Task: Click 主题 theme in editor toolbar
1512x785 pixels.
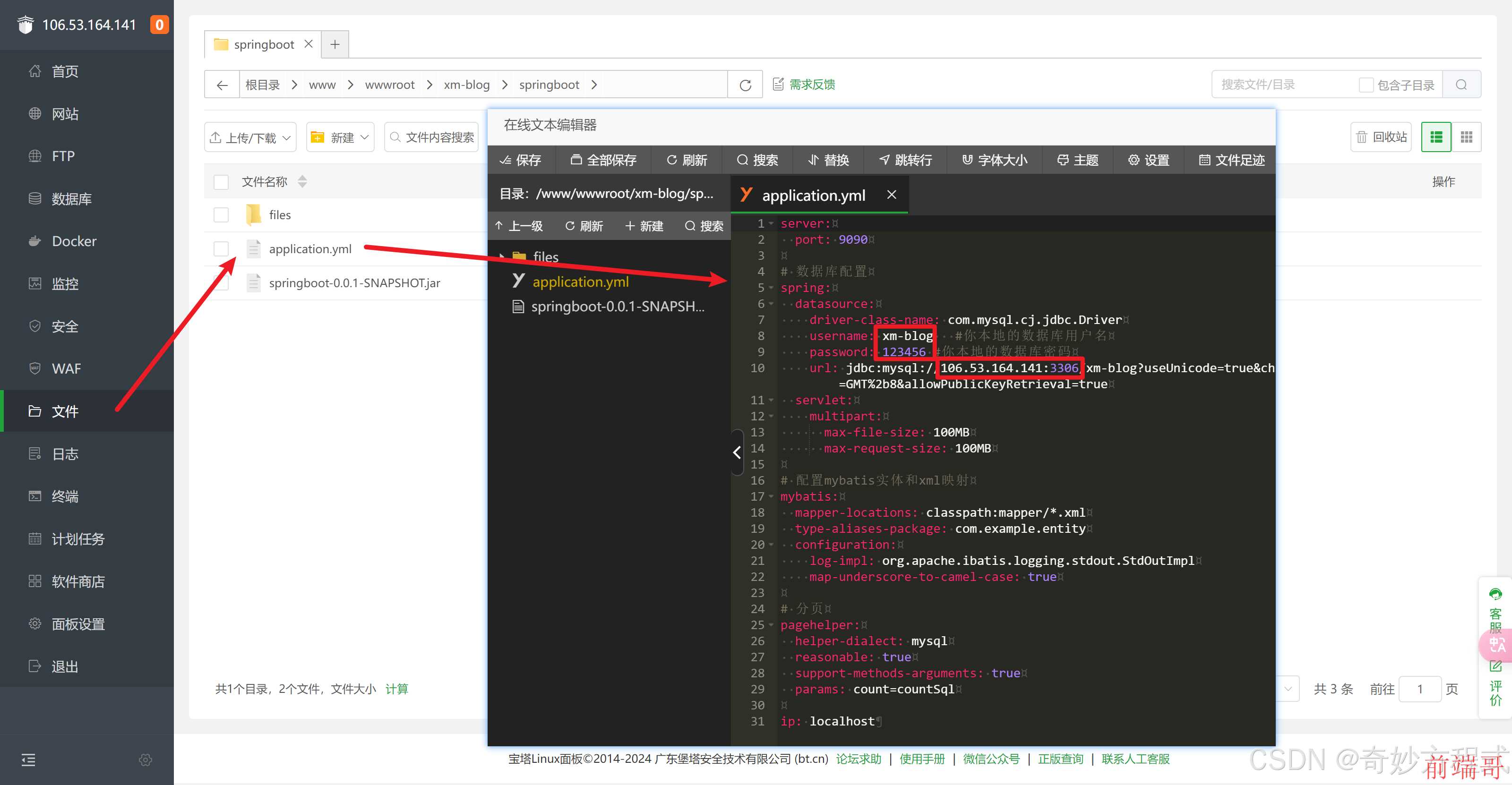Action: (x=1077, y=160)
